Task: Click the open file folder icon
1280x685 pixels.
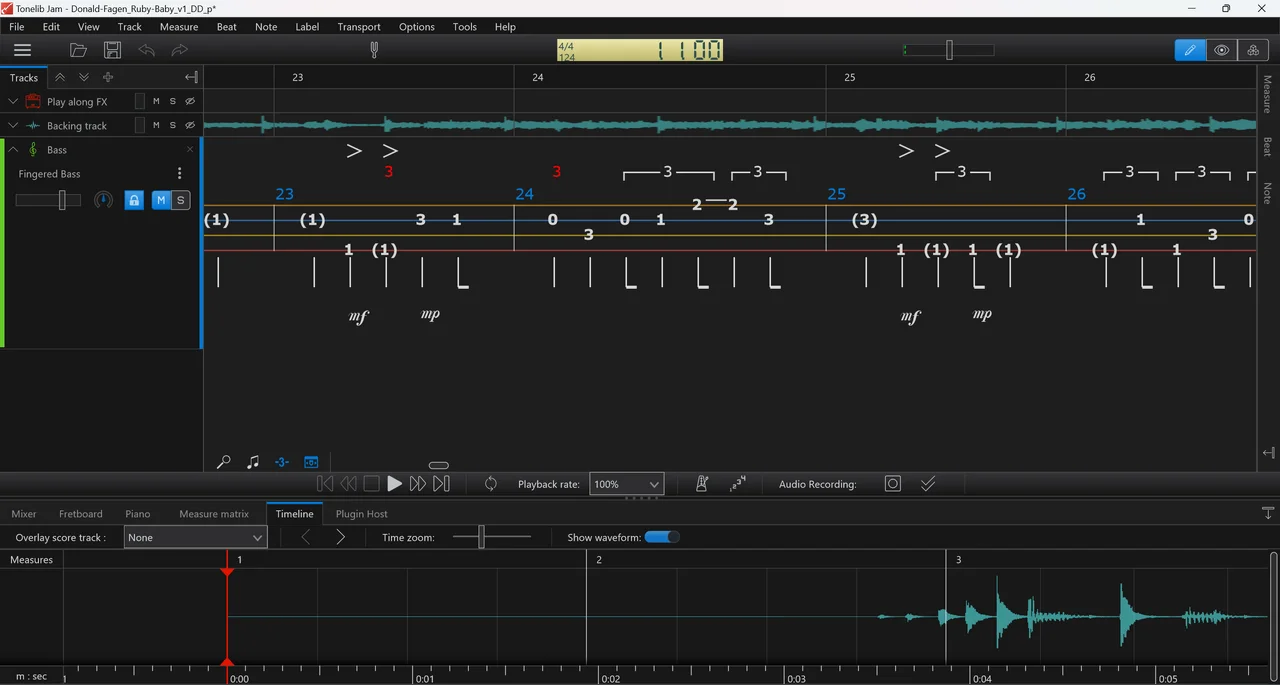Action: point(78,50)
